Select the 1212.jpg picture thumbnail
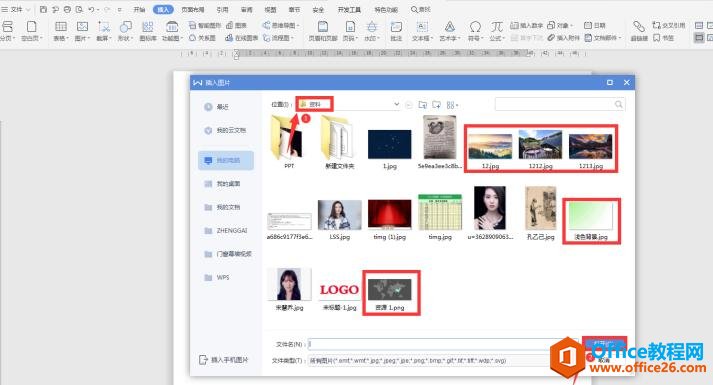The width and height of the screenshot is (713, 385). click(540, 149)
